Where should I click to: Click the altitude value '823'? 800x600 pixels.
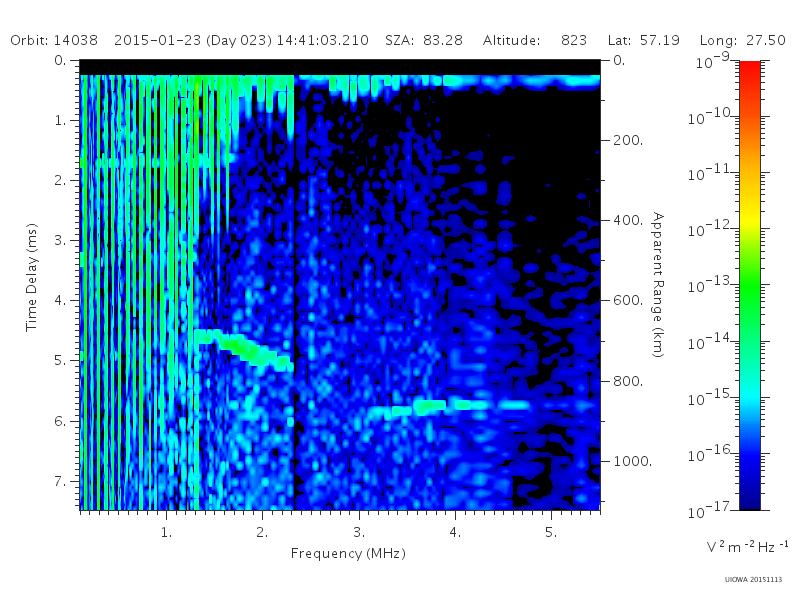573,40
